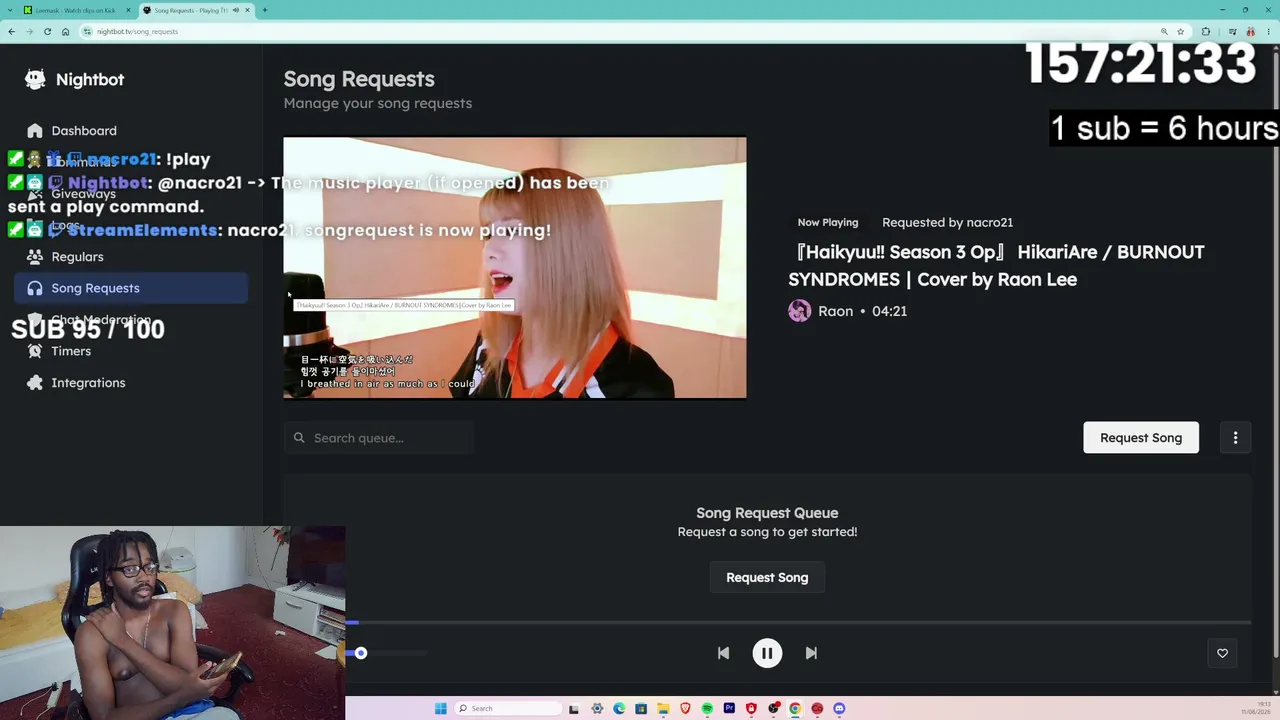Focus the Search queue input field

click(379, 438)
